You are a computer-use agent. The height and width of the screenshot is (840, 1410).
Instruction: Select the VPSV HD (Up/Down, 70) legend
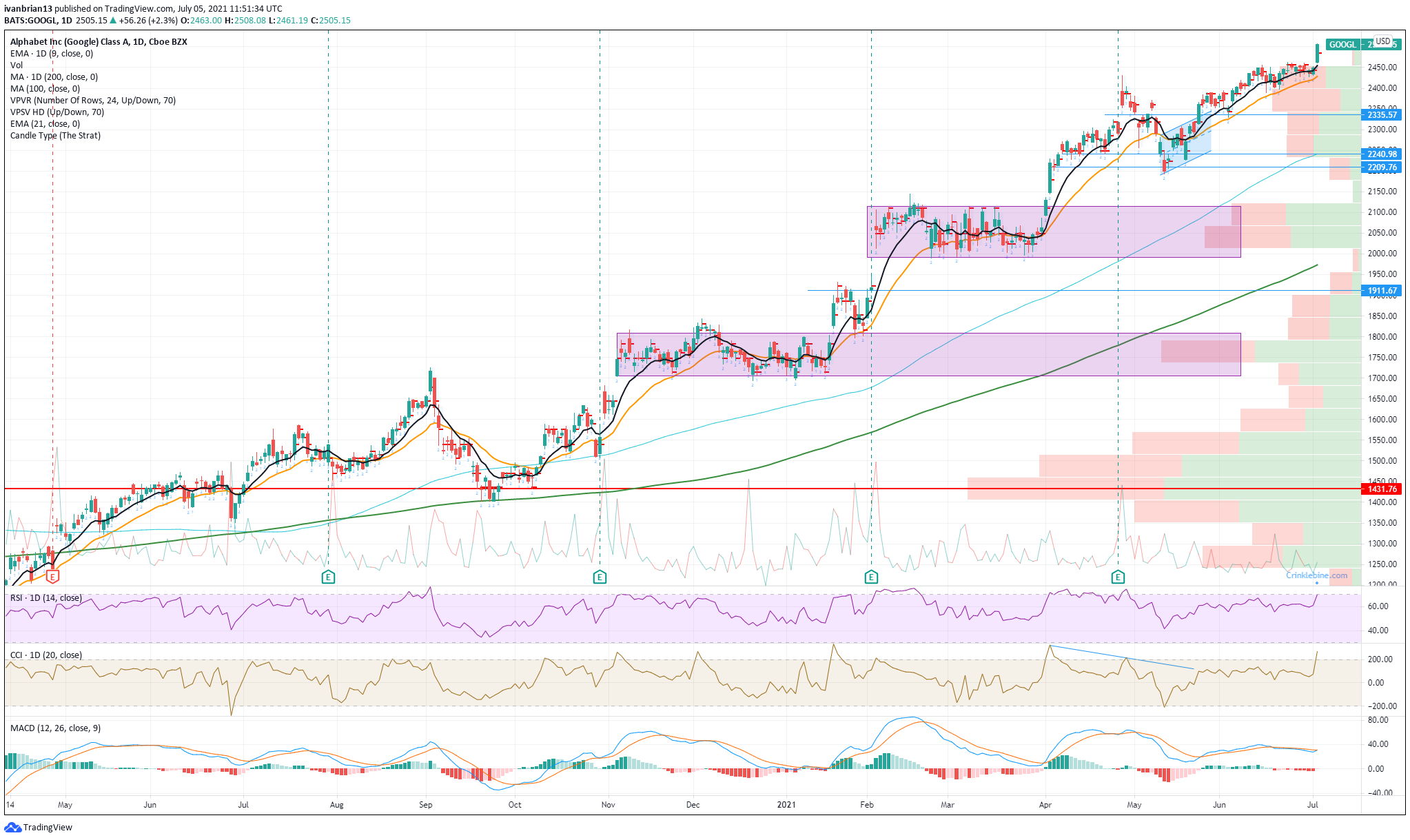[57, 112]
